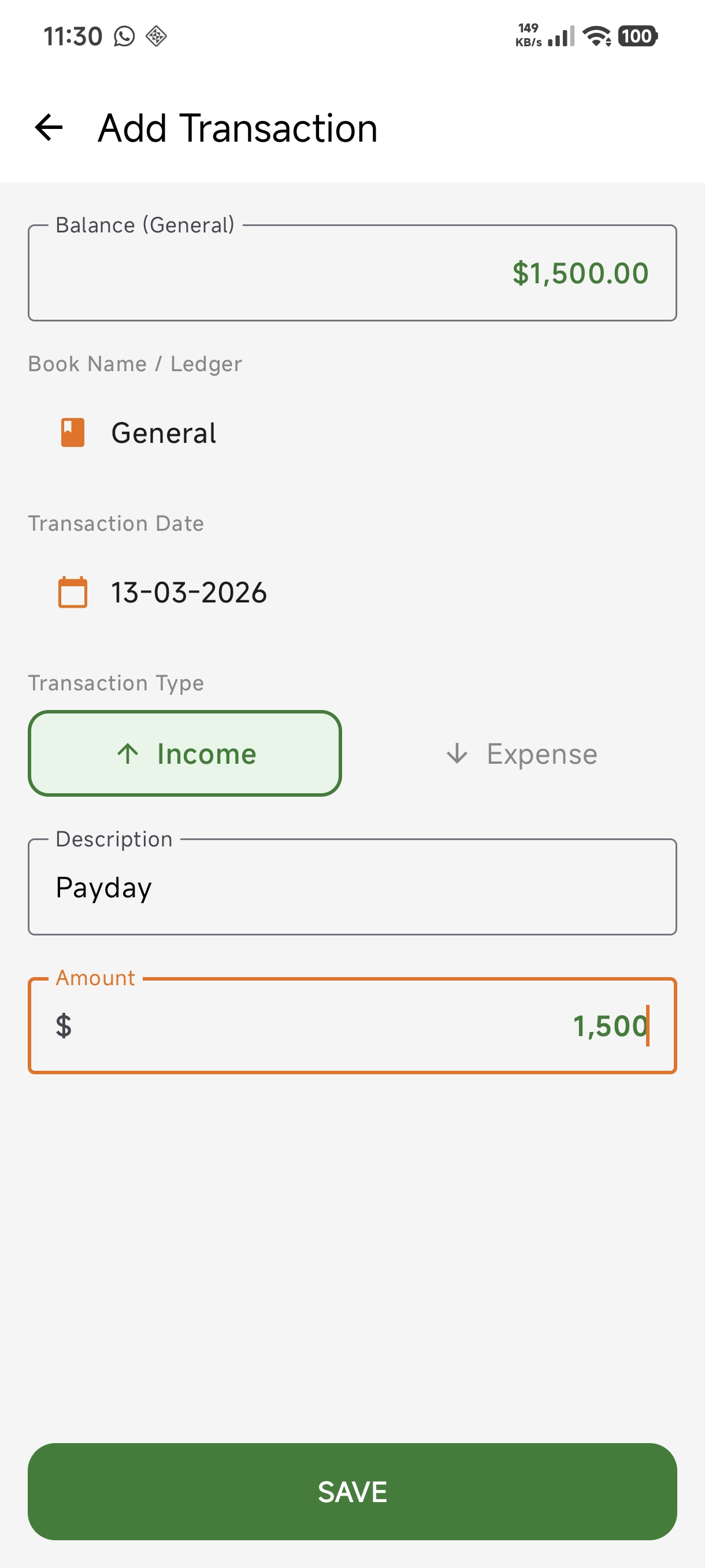Screen dimensions: 705x1568
Task: Tap the Wi-Fi status icon
Action: (x=597, y=36)
